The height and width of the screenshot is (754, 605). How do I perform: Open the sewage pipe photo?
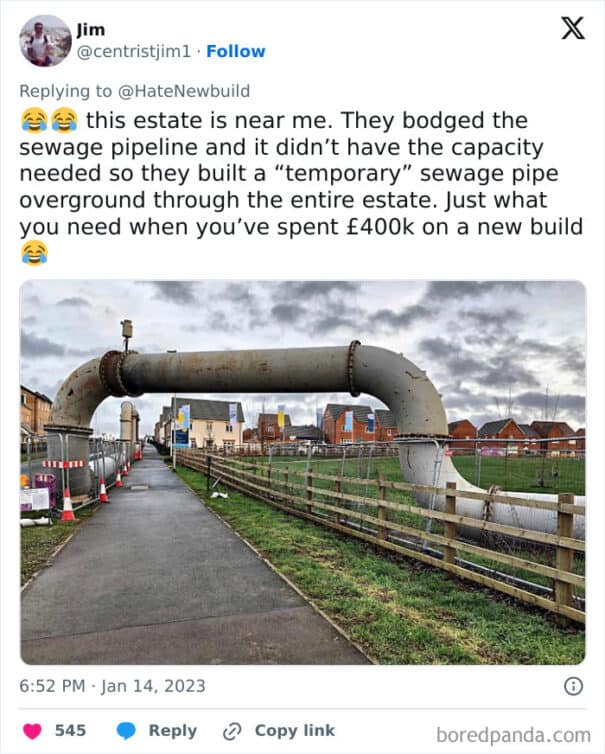coord(303,472)
